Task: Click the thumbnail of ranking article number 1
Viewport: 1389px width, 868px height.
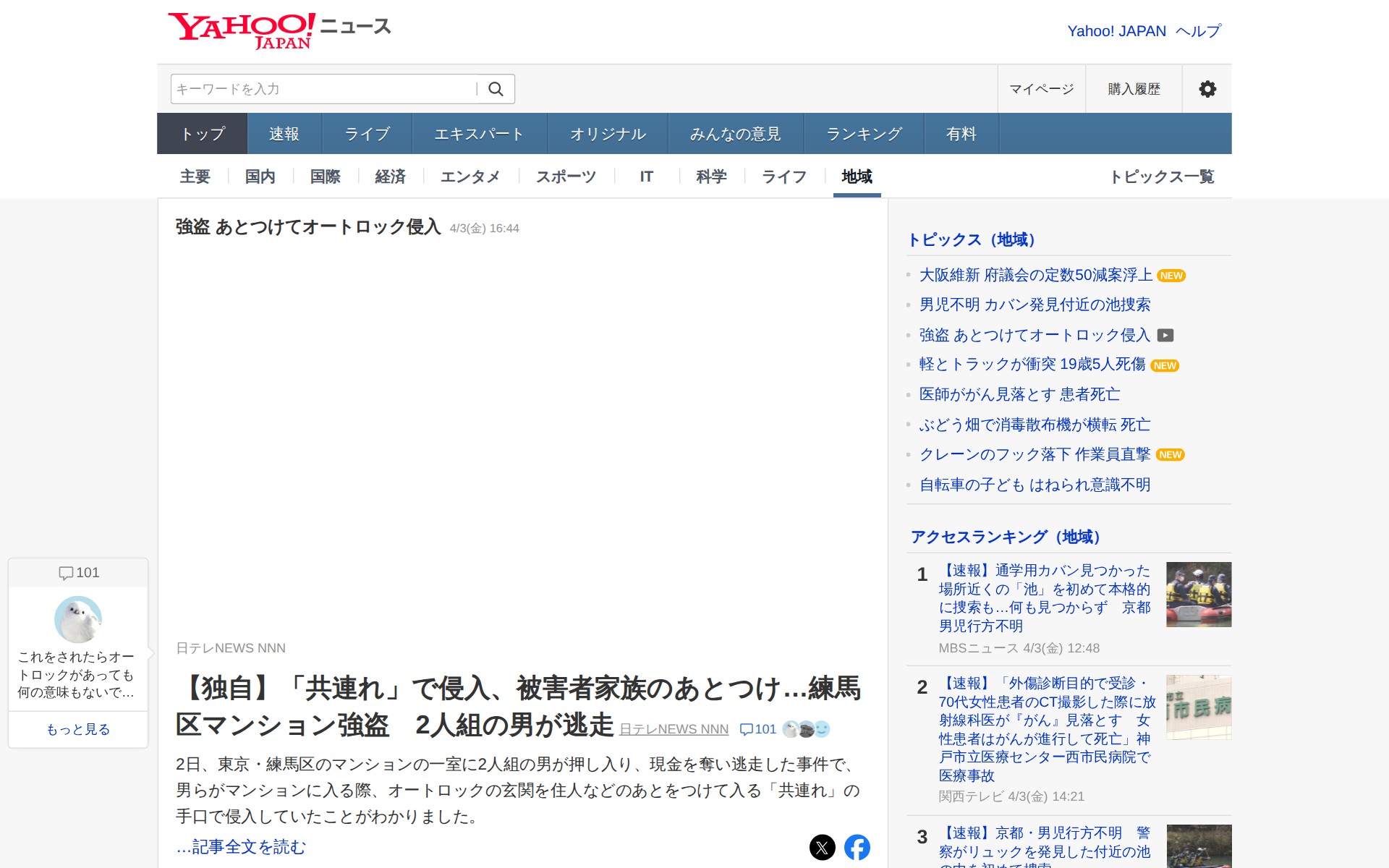Action: click(1198, 595)
